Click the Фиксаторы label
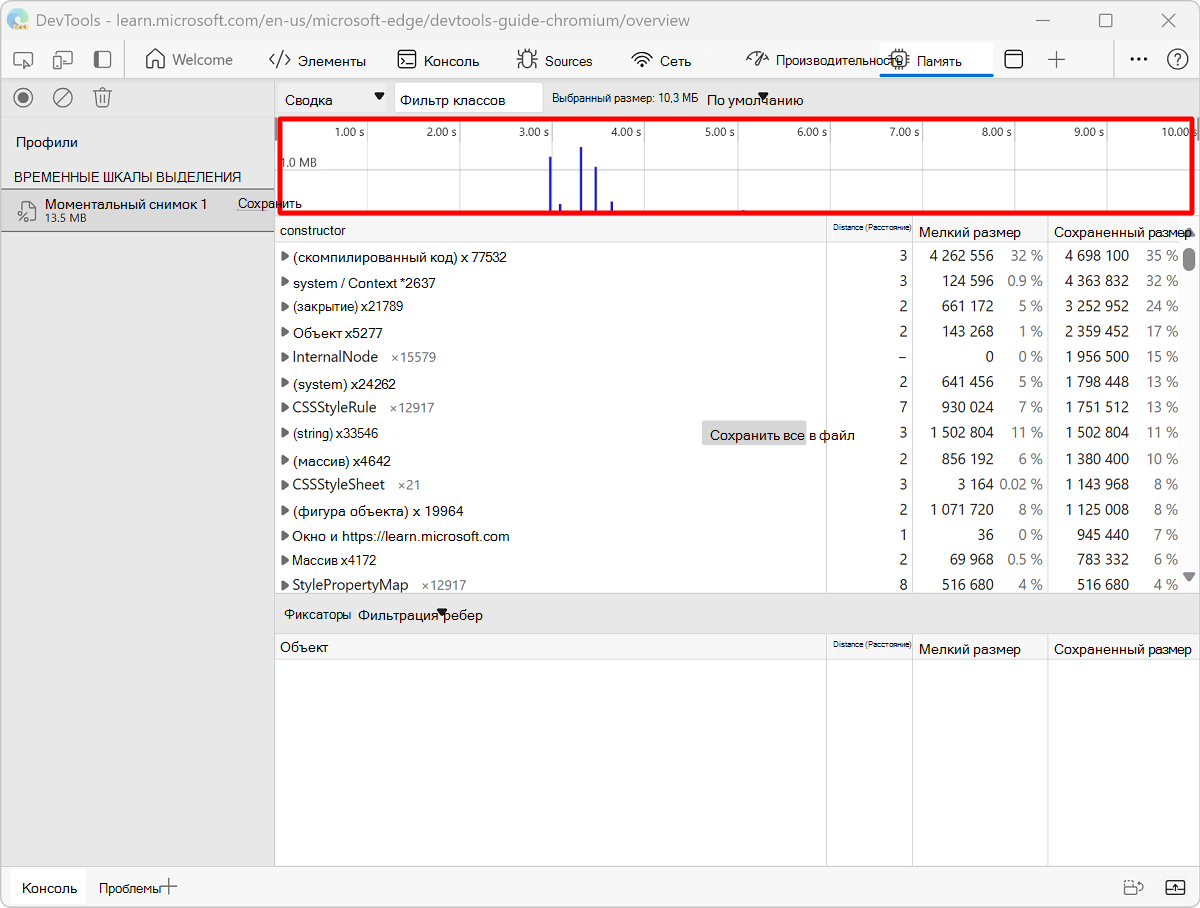 (x=317, y=615)
